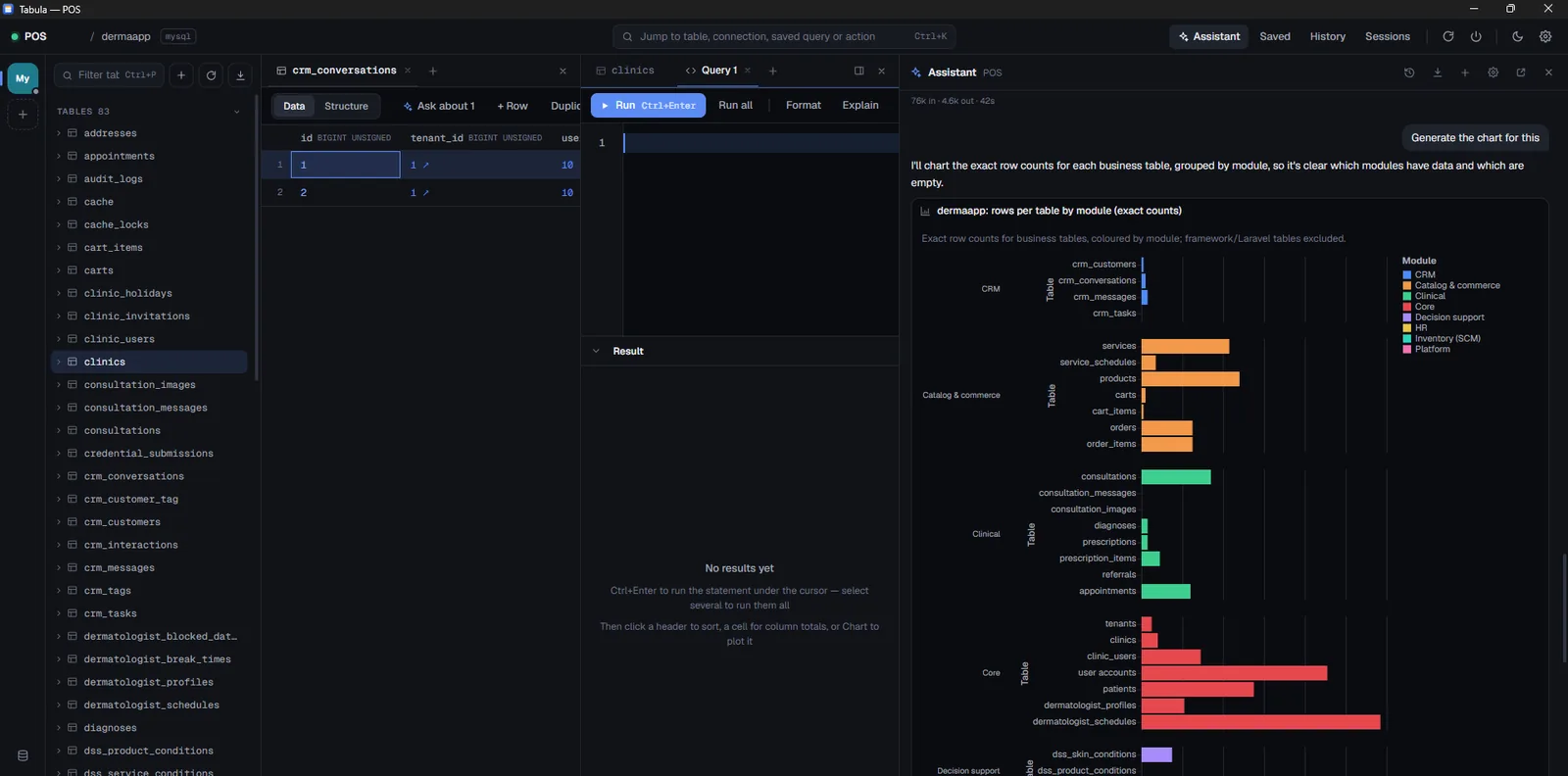Collapse the Result section chevron

click(596, 351)
